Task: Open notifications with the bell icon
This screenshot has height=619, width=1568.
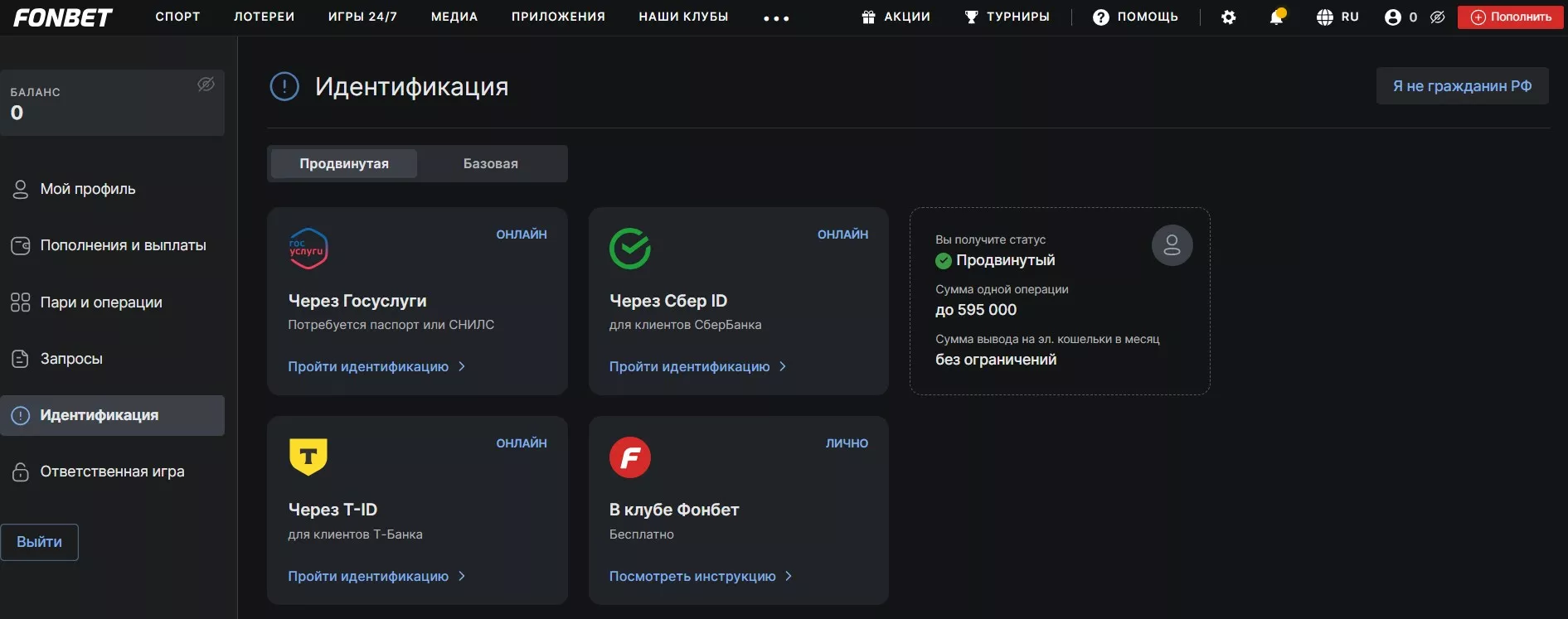Action: pyautogui.click(x=1276, y=17)
